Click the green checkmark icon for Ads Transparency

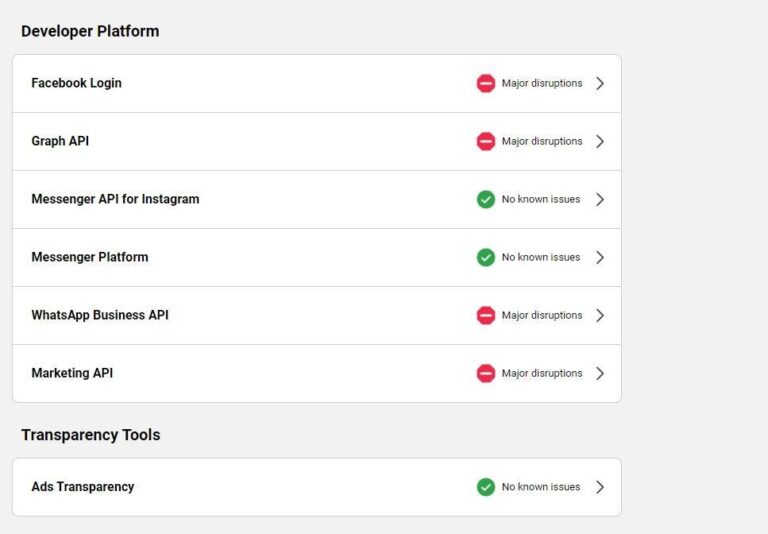click(486, 487)
